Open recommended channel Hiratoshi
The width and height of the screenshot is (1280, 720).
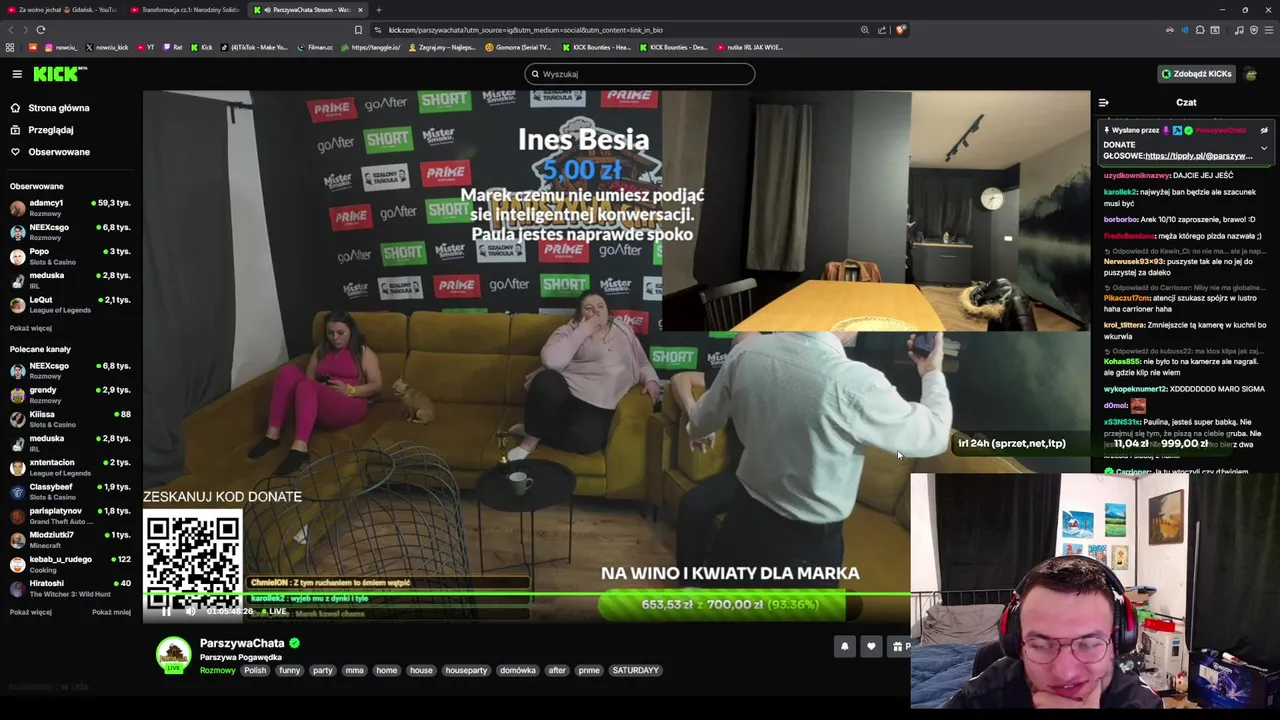[70, 587]
